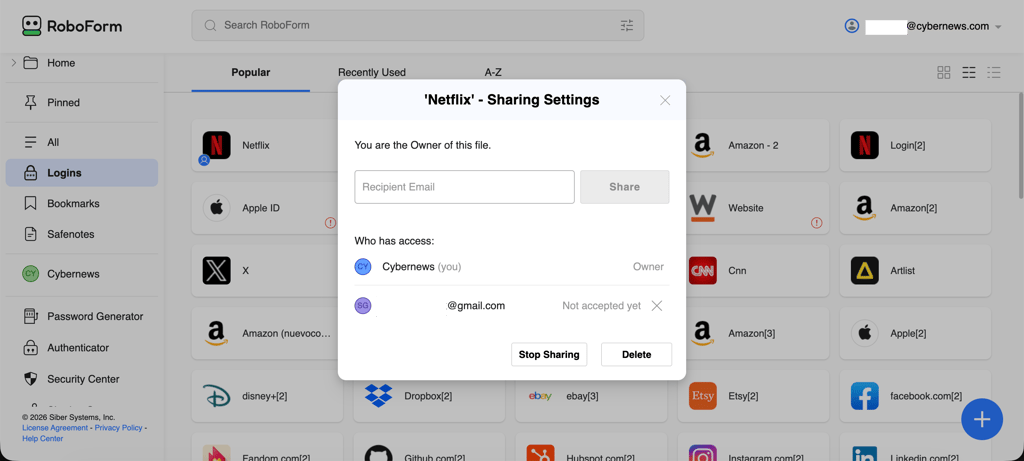
Task: Open the Privacy Policy link
Action: pyautogui.click(x=118, y=428)
